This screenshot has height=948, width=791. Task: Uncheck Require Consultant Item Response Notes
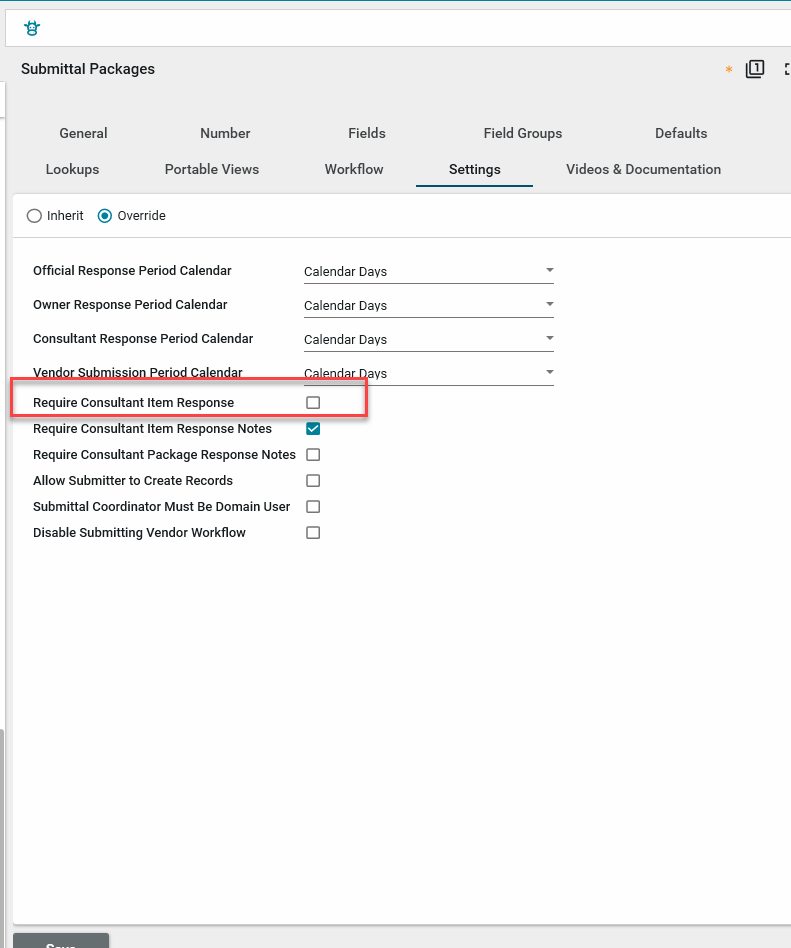[313, 429]
